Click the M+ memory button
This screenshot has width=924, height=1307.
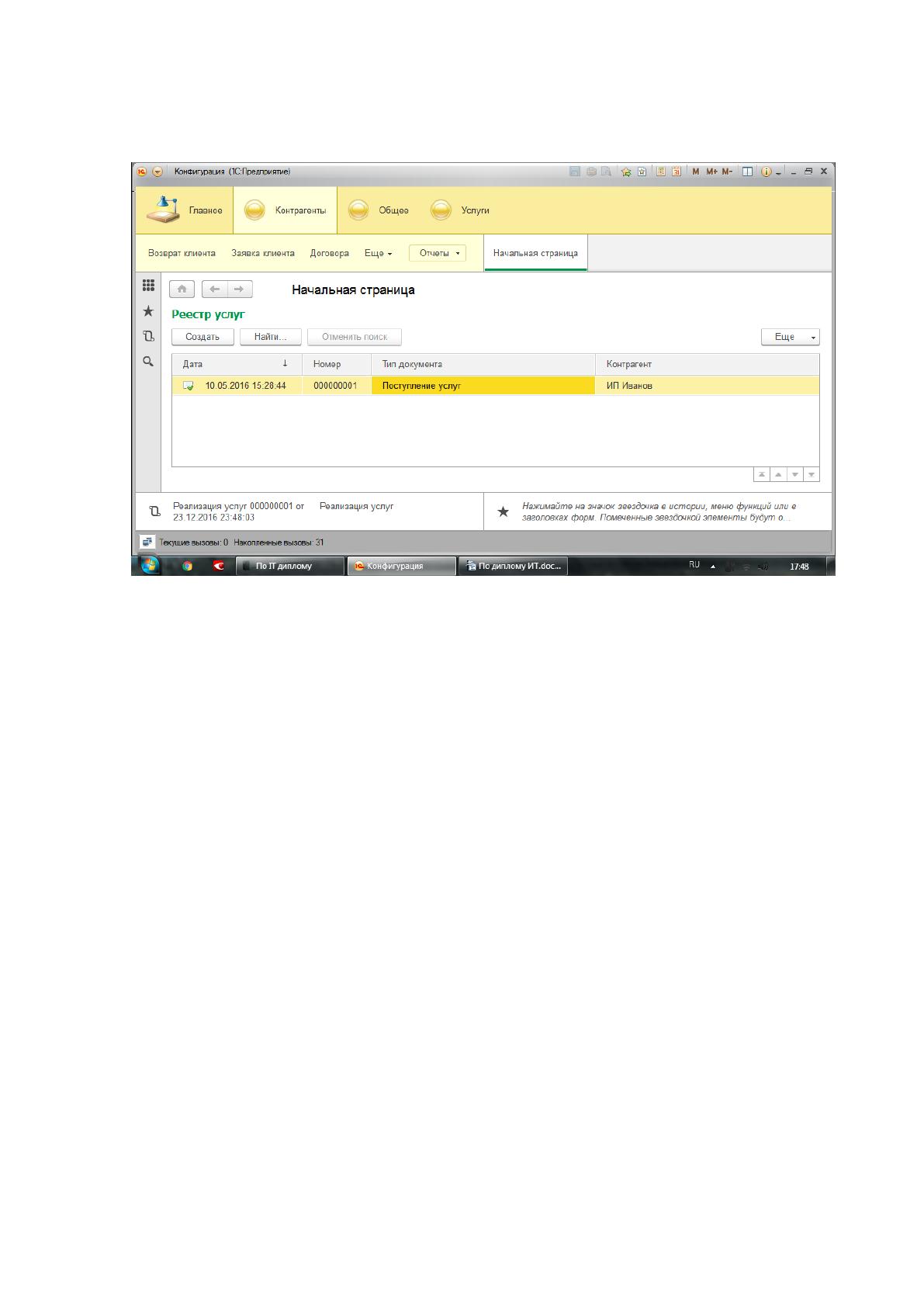point(711,172)
